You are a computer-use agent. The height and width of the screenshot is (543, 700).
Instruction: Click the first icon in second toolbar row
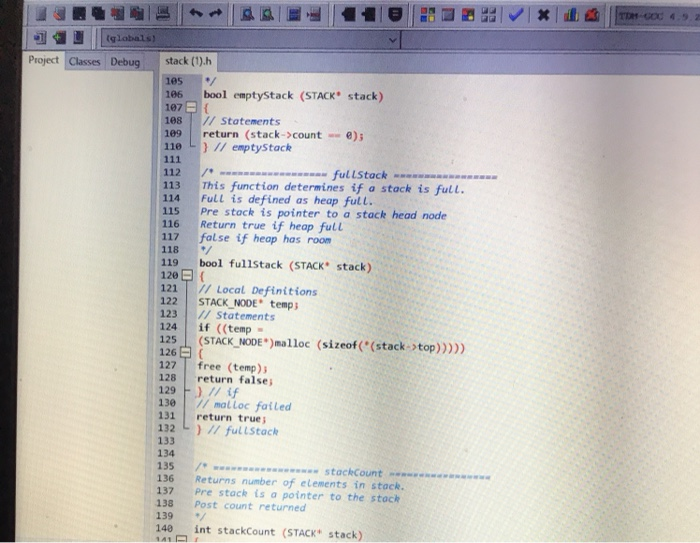point(39,38)
